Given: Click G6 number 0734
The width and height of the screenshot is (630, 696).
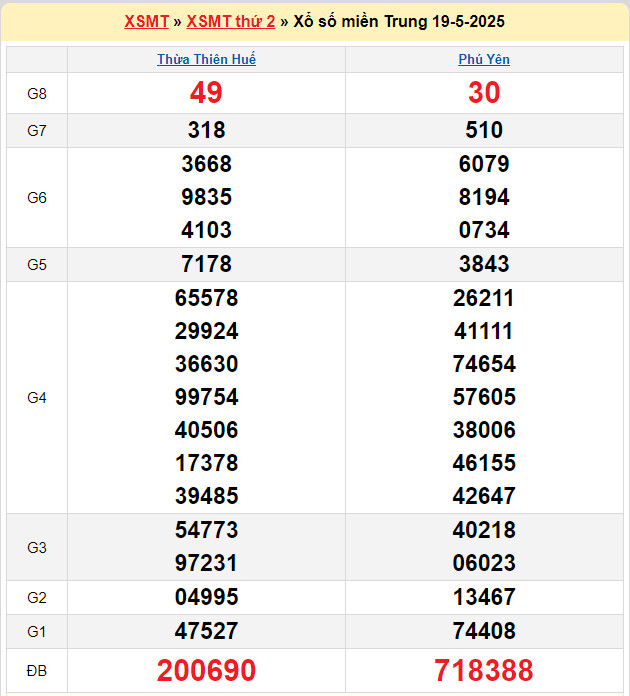Looking at the screenshot, I should 484,230.
